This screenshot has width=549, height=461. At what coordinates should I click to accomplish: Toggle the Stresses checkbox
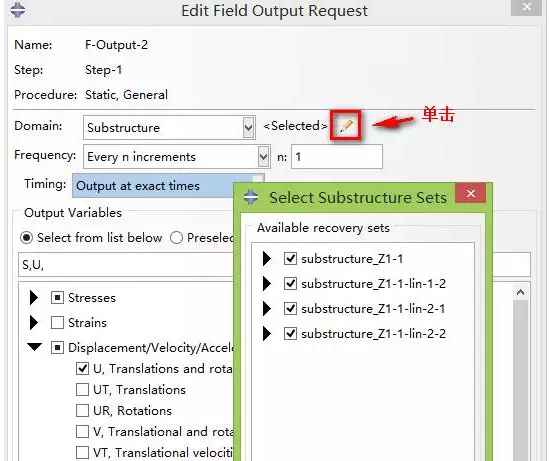pos(57,298)
